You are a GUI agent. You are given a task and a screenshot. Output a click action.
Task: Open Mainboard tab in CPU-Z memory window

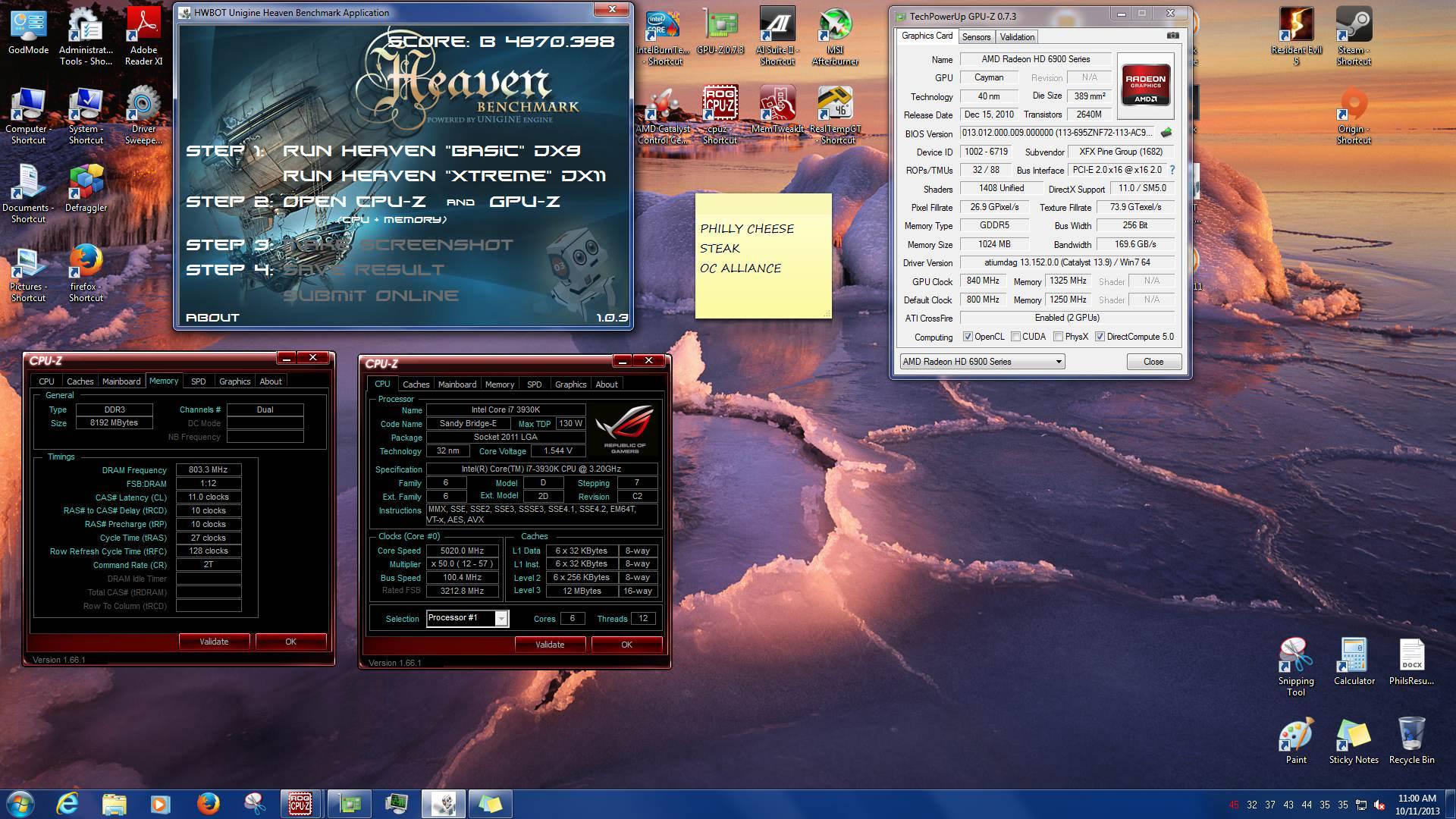pos(121,381)
